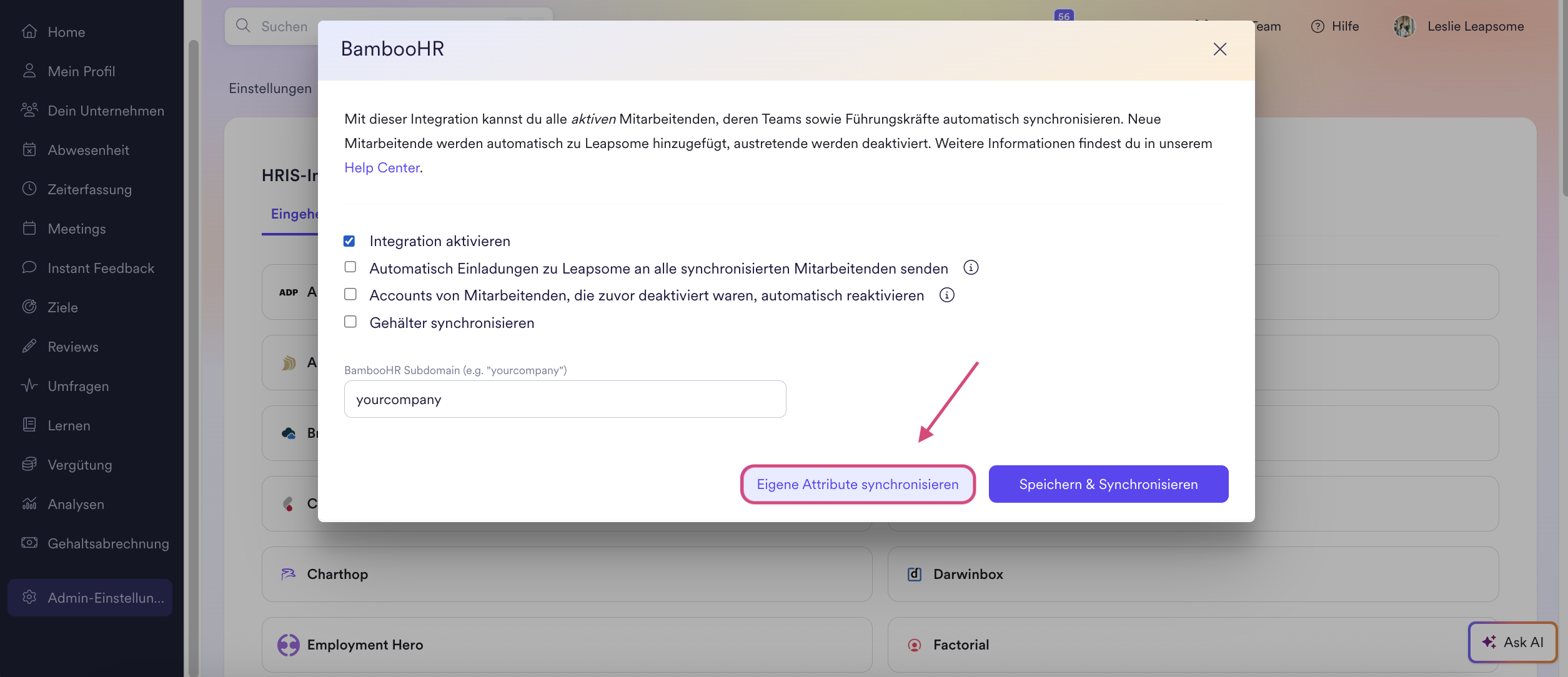Check Gehälter synchronisieren option
This screenshot has width=1568, height=677.
[x=350, y=322]
